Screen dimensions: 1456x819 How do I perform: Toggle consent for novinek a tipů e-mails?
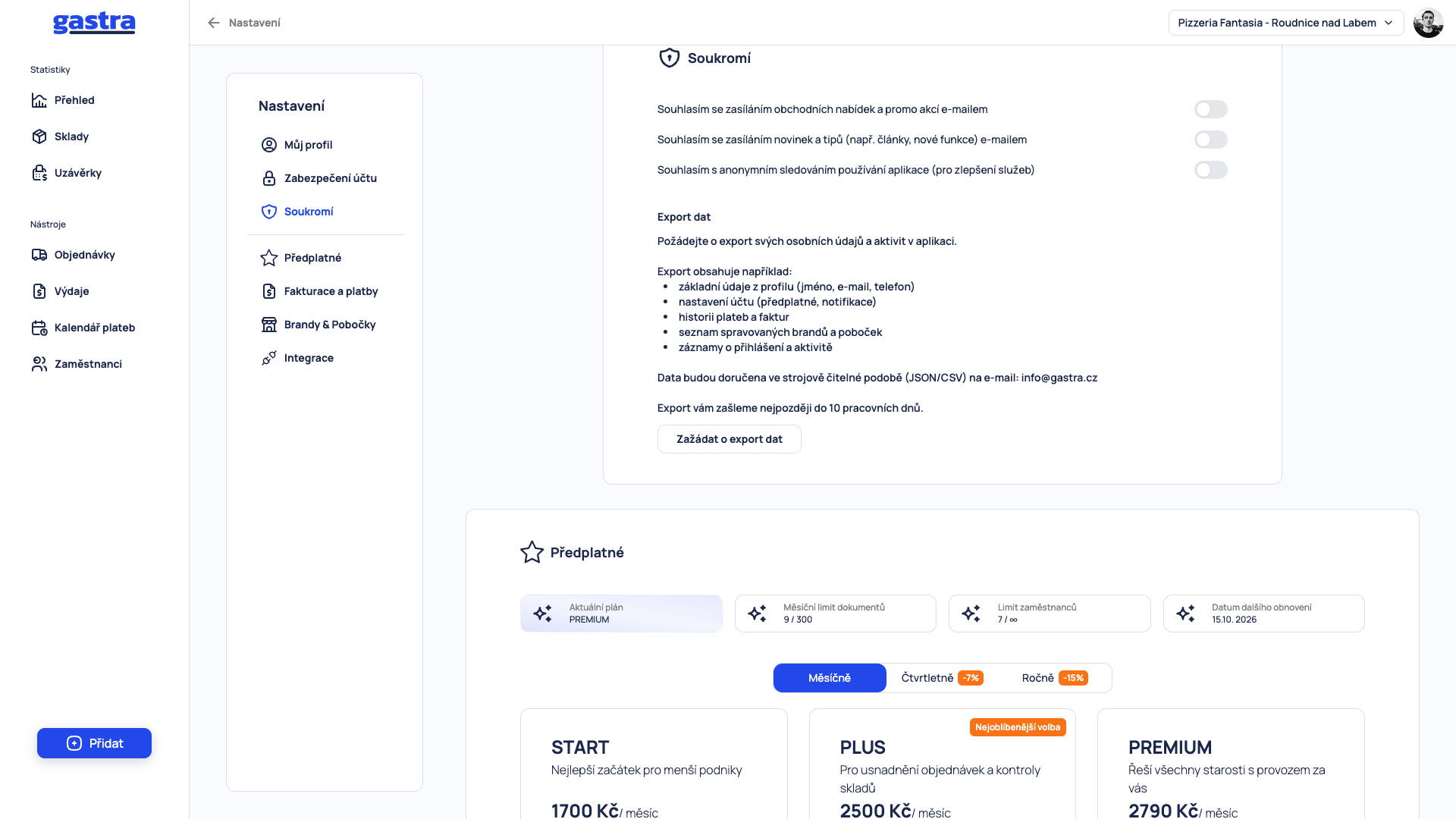[1210, 140]
